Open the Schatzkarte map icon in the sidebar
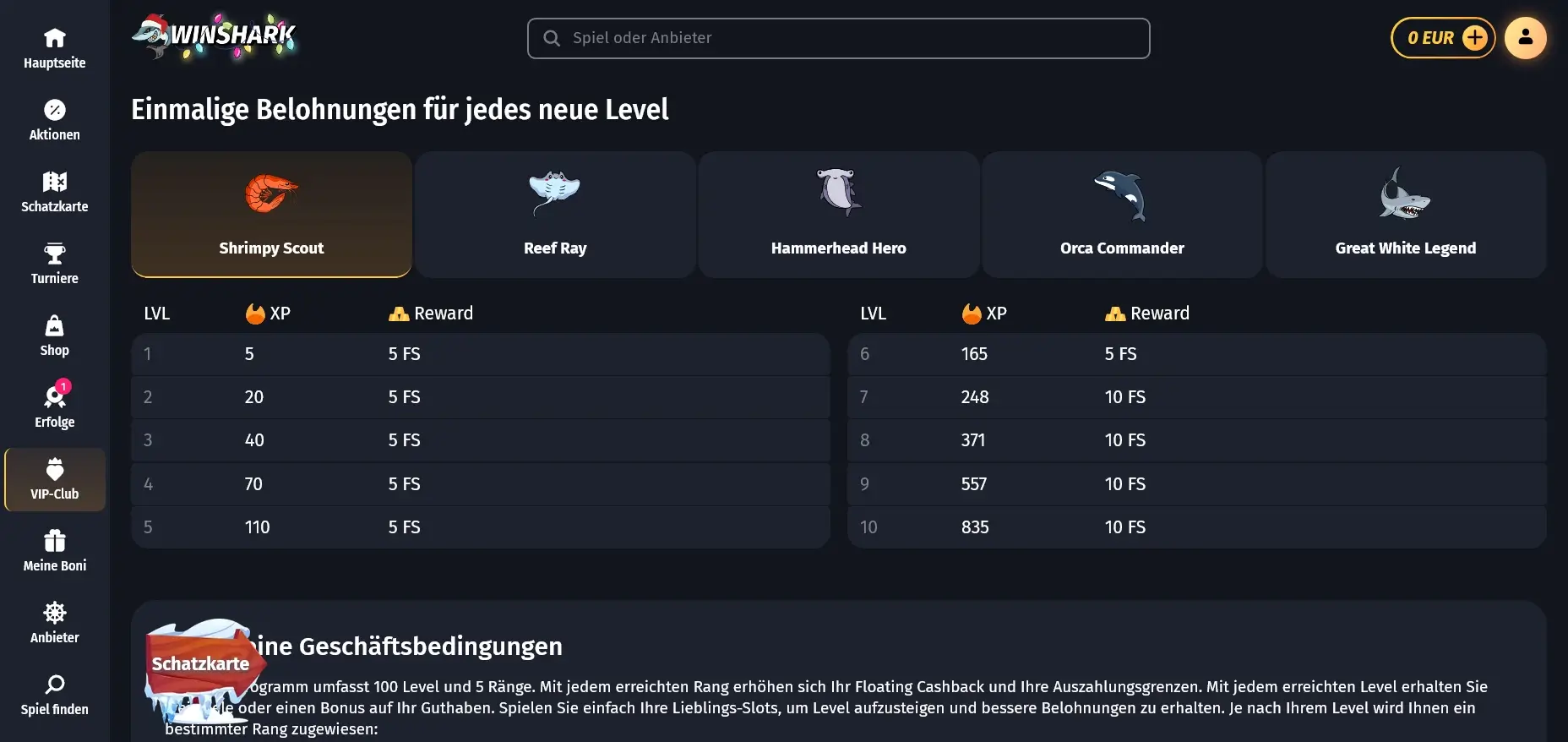The width and height of the screenshot is (1568, 742). click(x=54, y=183)
